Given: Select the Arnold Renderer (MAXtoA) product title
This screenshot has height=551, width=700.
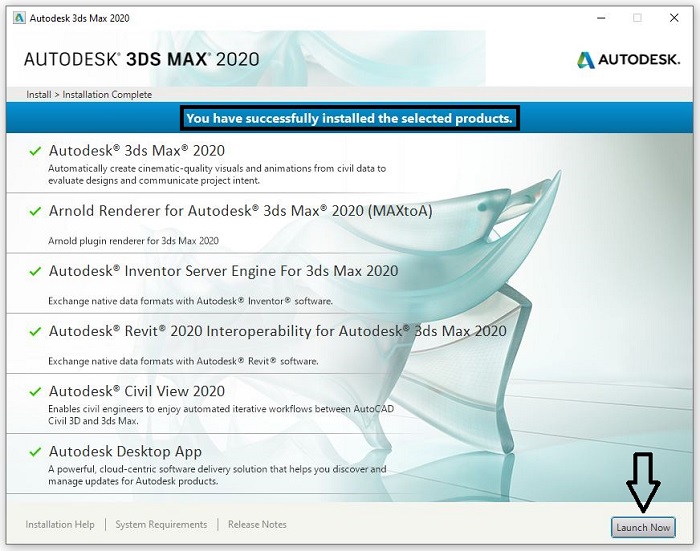Looking at the screenshot, I should (241, 211).
